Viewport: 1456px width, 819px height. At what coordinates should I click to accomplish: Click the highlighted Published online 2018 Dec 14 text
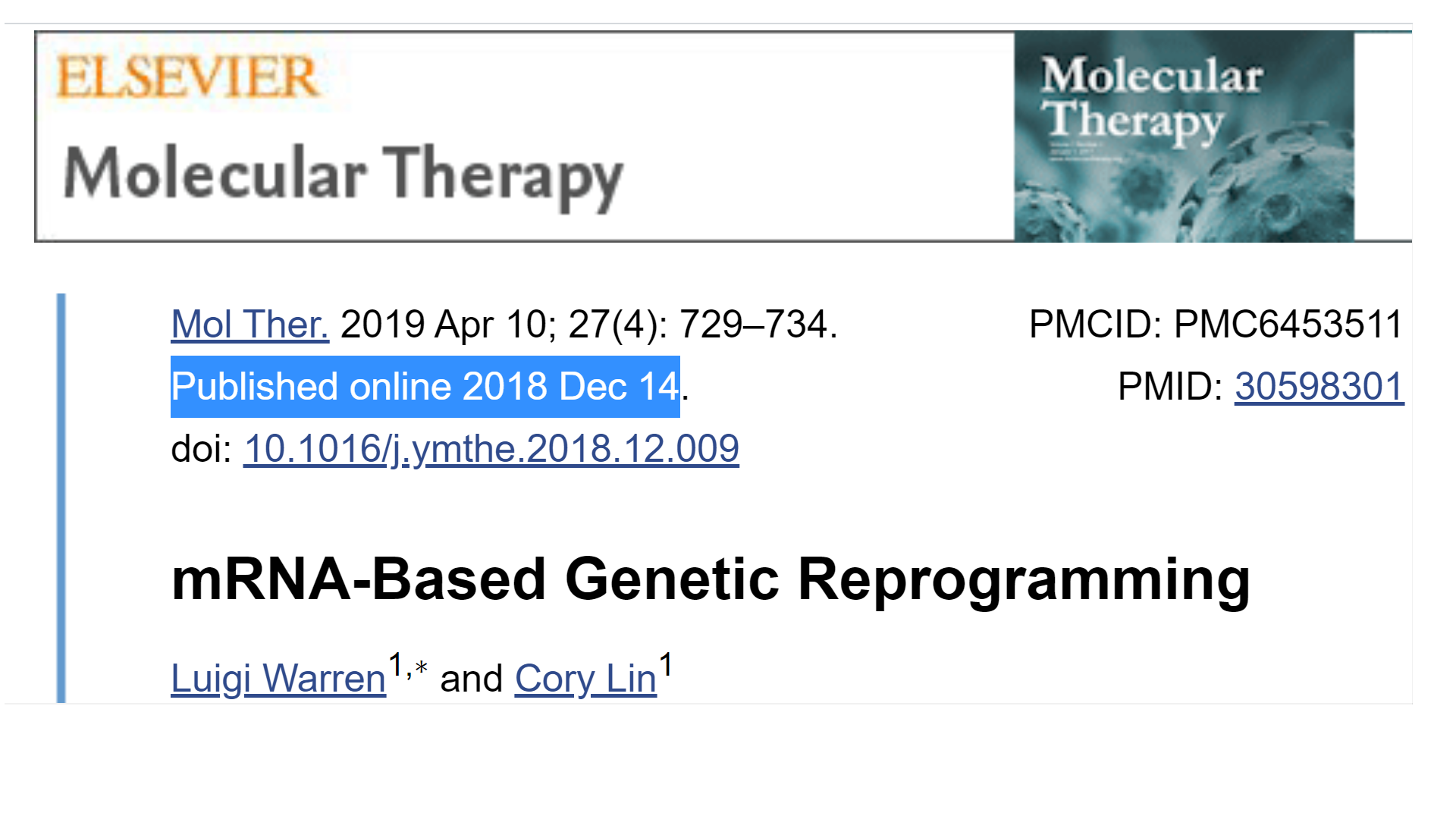click(x=425, y=387)
